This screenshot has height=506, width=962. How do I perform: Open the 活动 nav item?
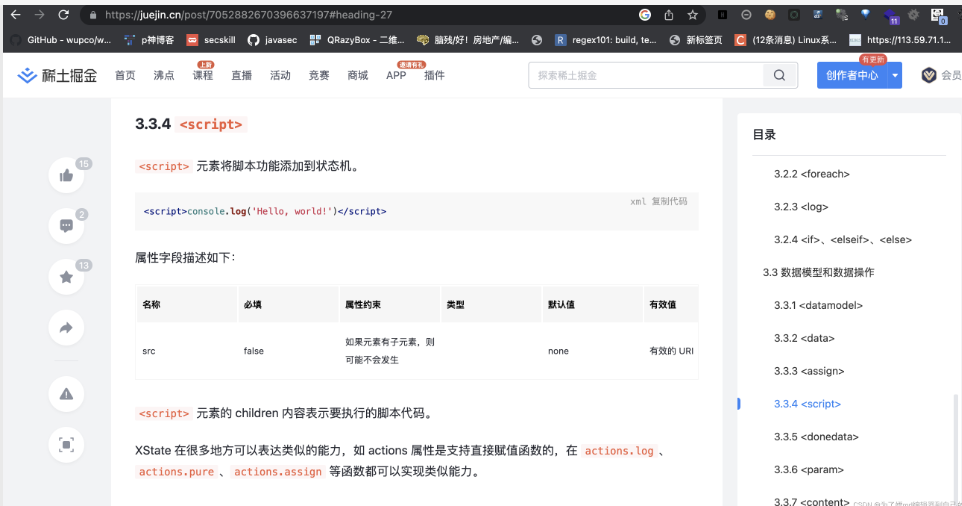click(280, 75)
